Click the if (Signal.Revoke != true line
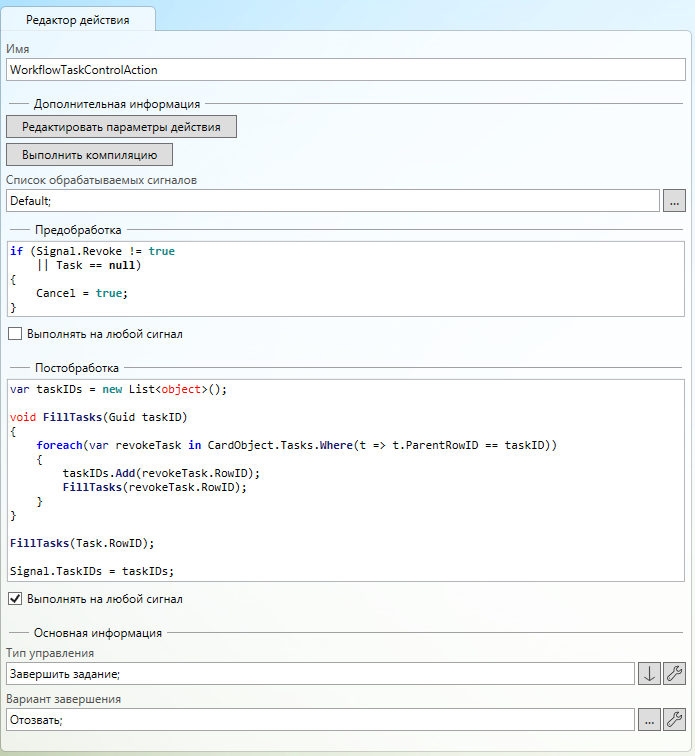Screen dimensions: 695x756 92,251
